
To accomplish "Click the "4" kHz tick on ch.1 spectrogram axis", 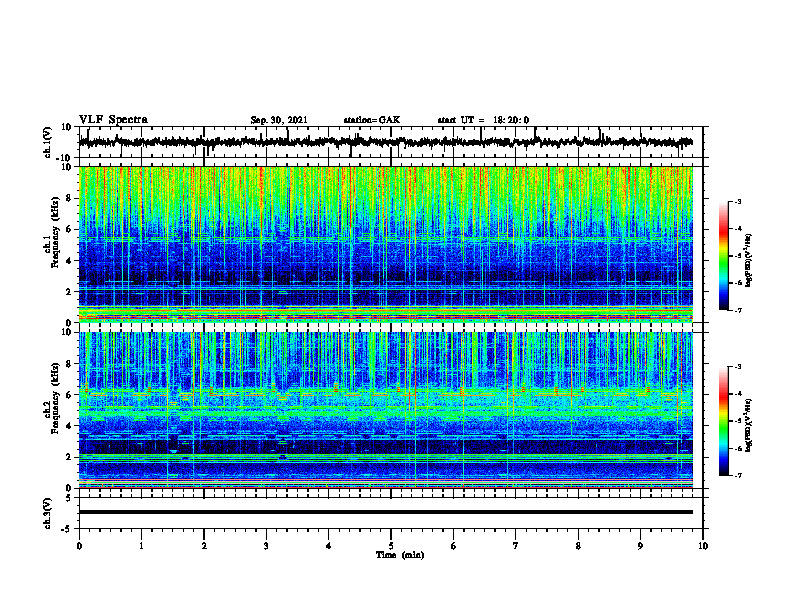I will 69,261.
